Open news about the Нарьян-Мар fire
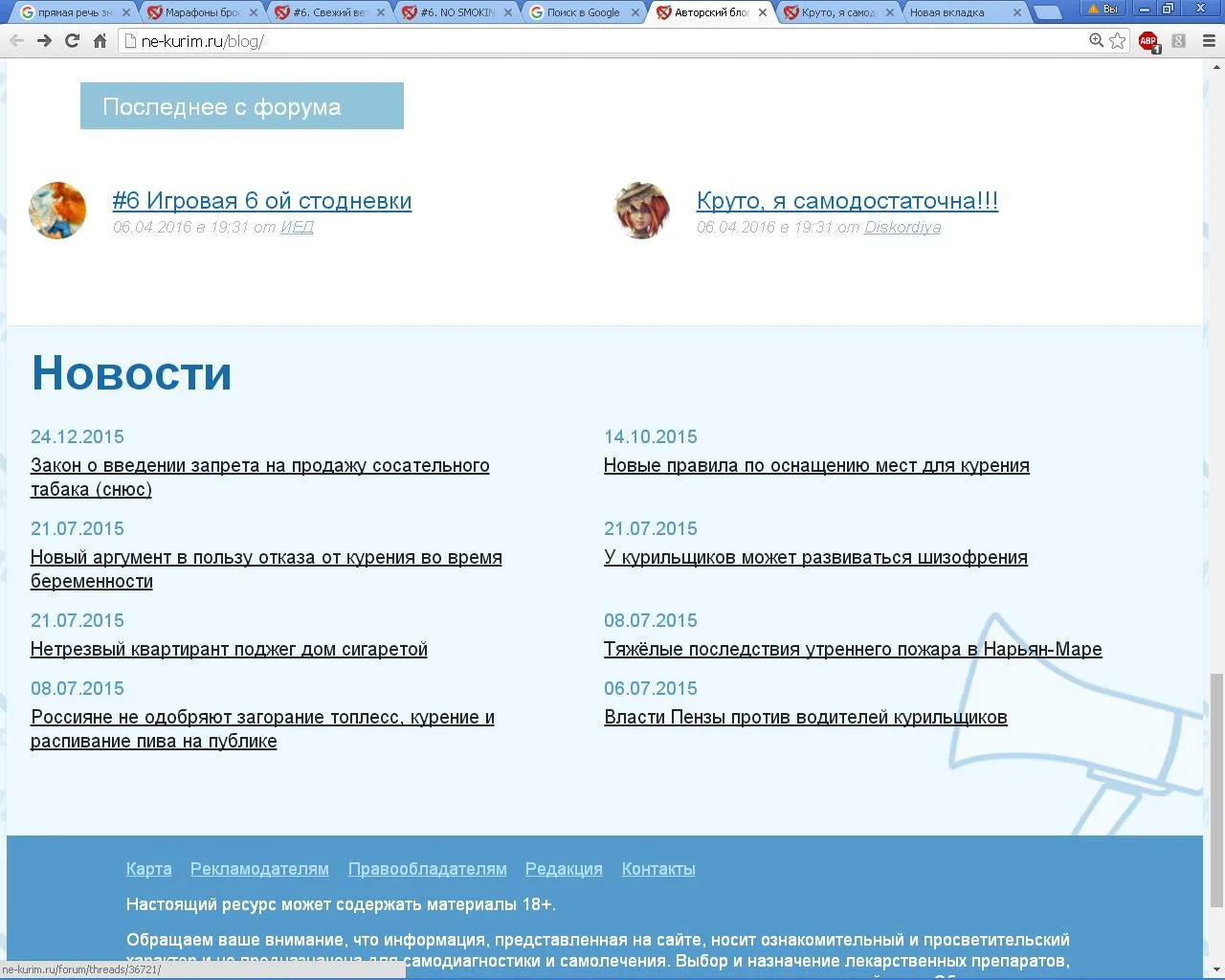Screen dimensions: 1225x980 point(853,650)
